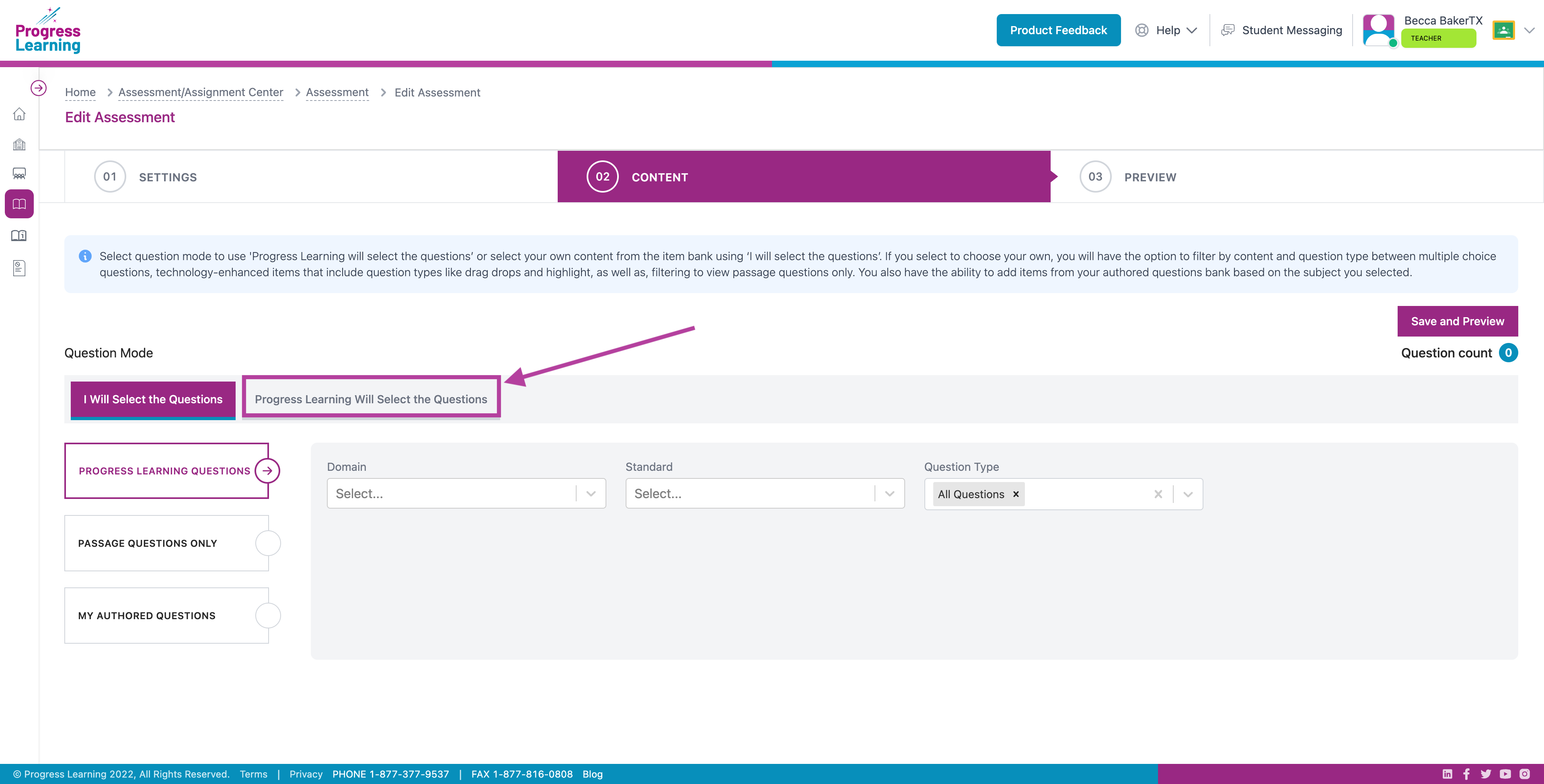Click the PHONE 1-877-377-9537 text
The image size is (1544, 784).
coord(391,774)
